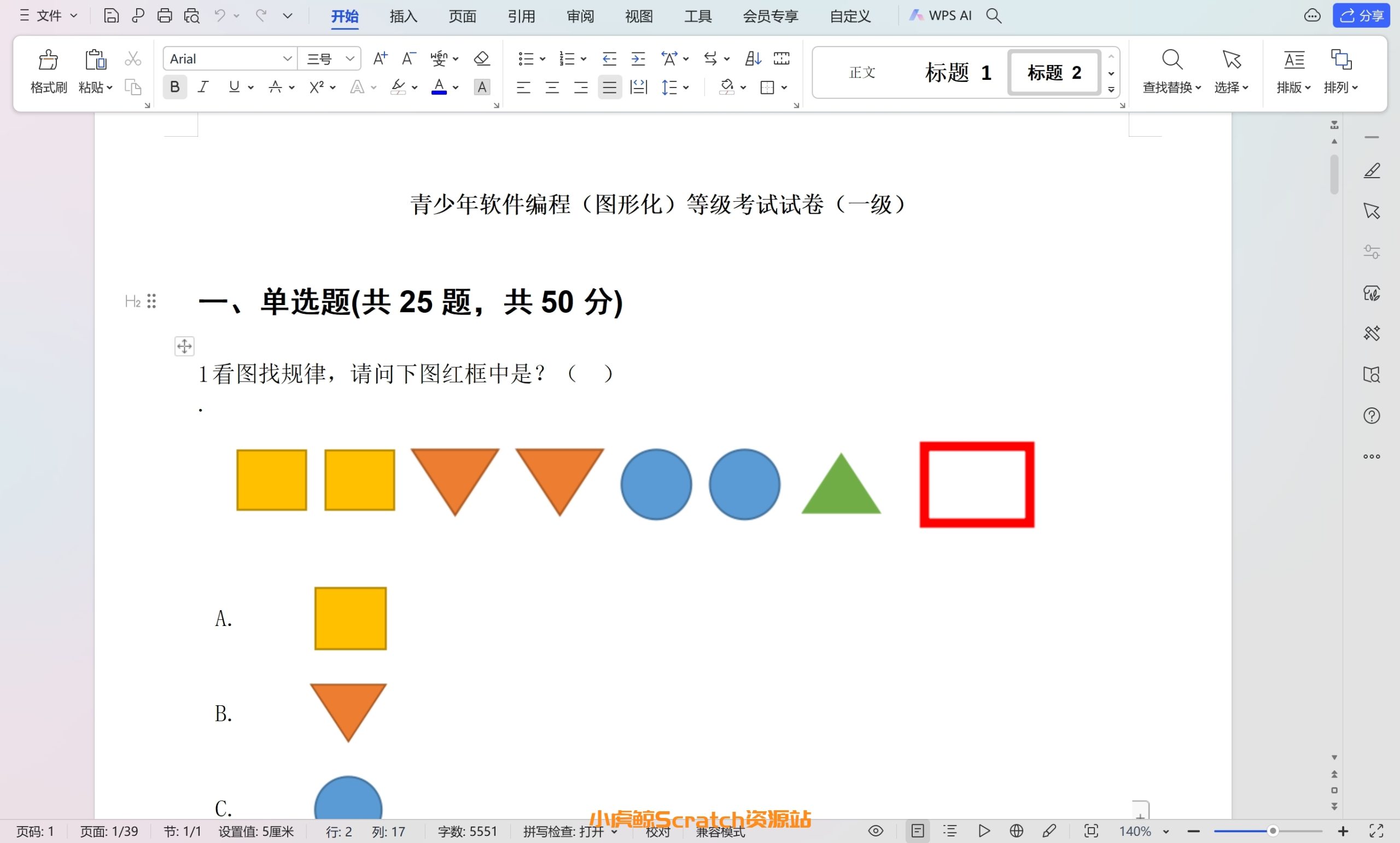Open the search magnifier beside WPS AI

point(994,16)
